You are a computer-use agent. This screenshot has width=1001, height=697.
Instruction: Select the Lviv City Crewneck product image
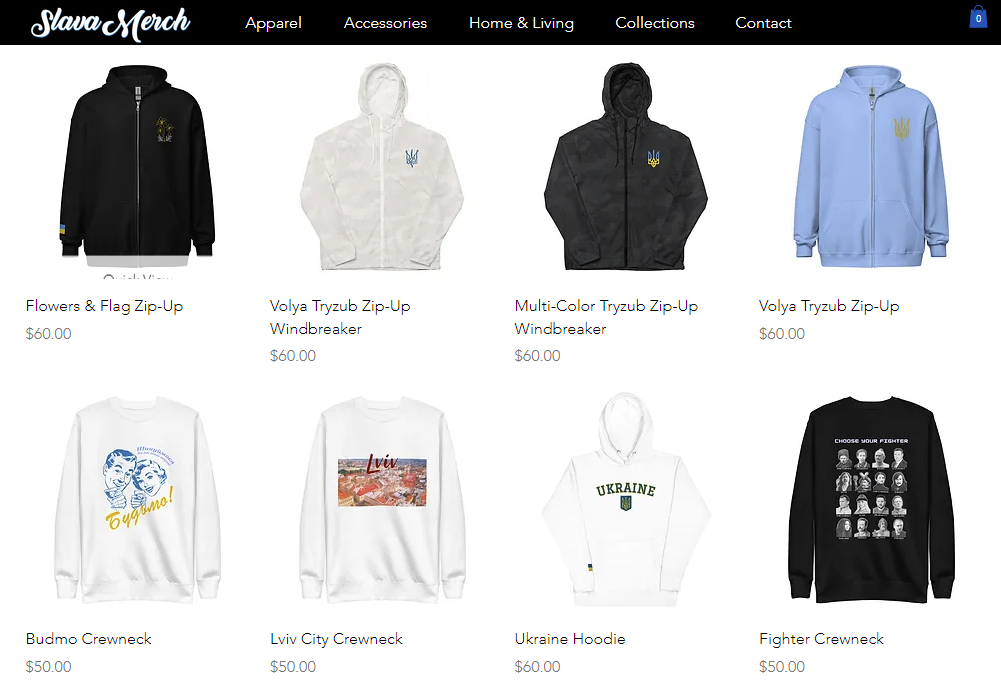point(382,500)
